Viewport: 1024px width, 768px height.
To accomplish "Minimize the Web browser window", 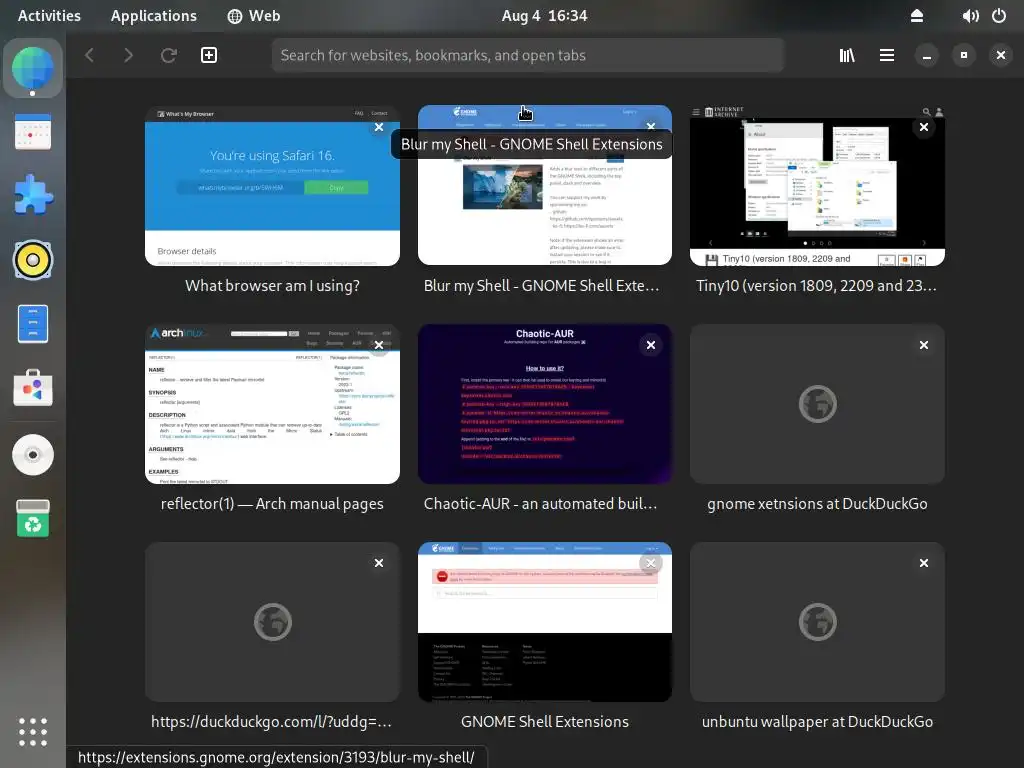I will tap(927, 56).
